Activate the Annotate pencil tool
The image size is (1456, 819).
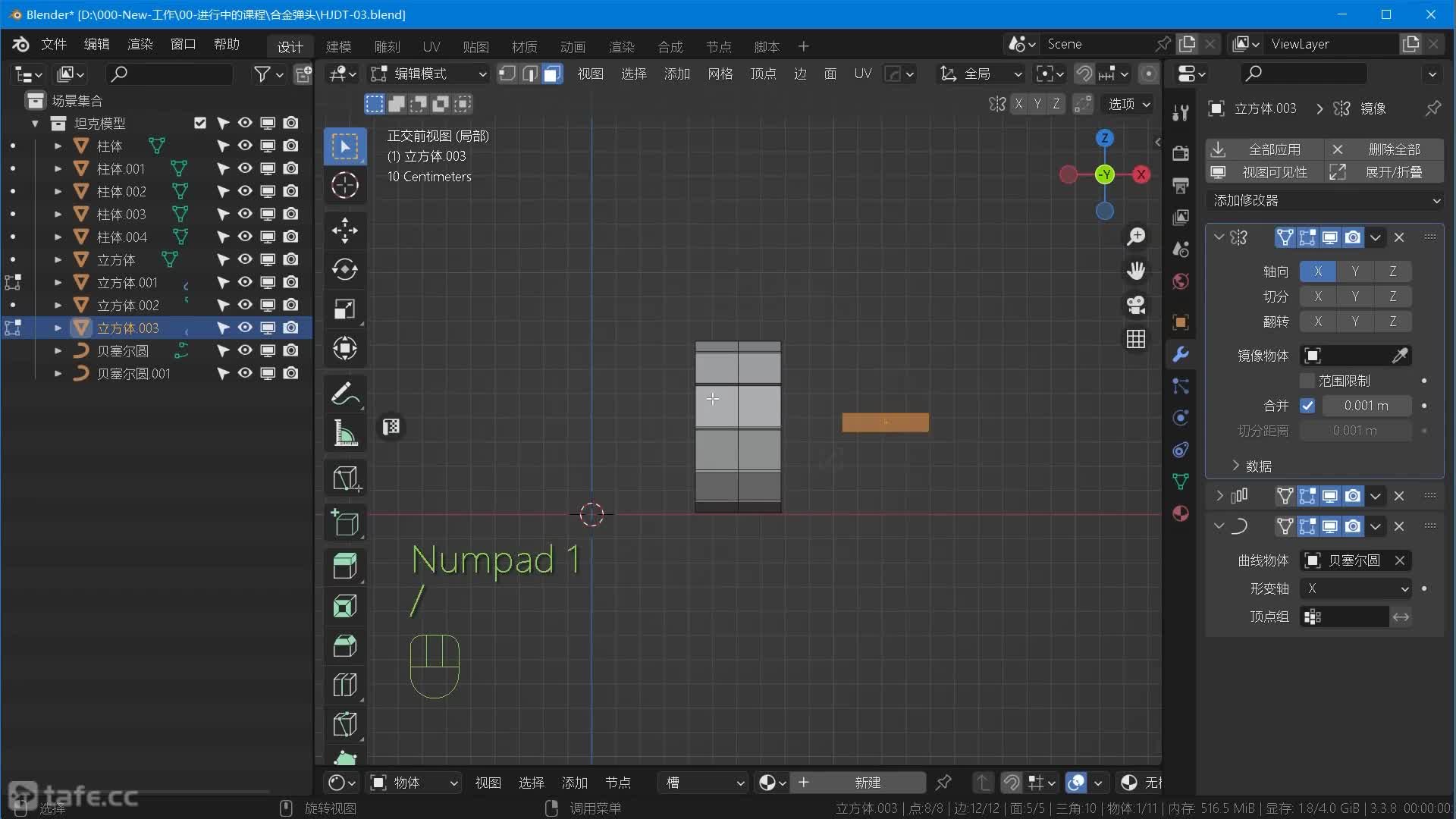[x=345, y=394]
